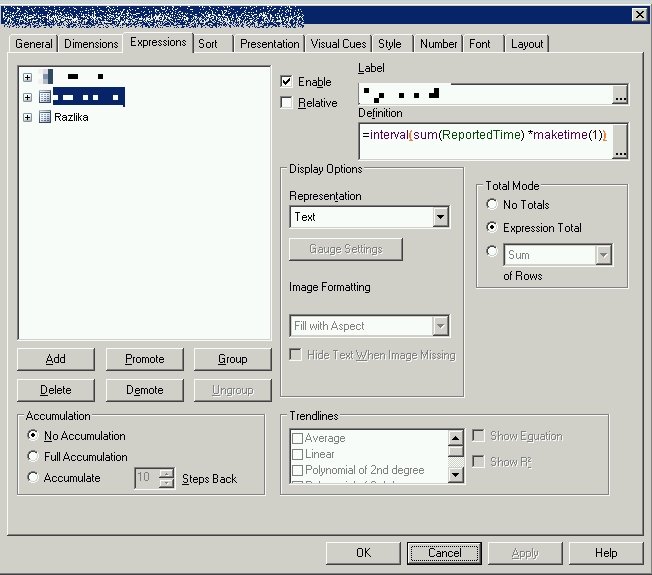Click the Steps Back number field

point(147,478)
